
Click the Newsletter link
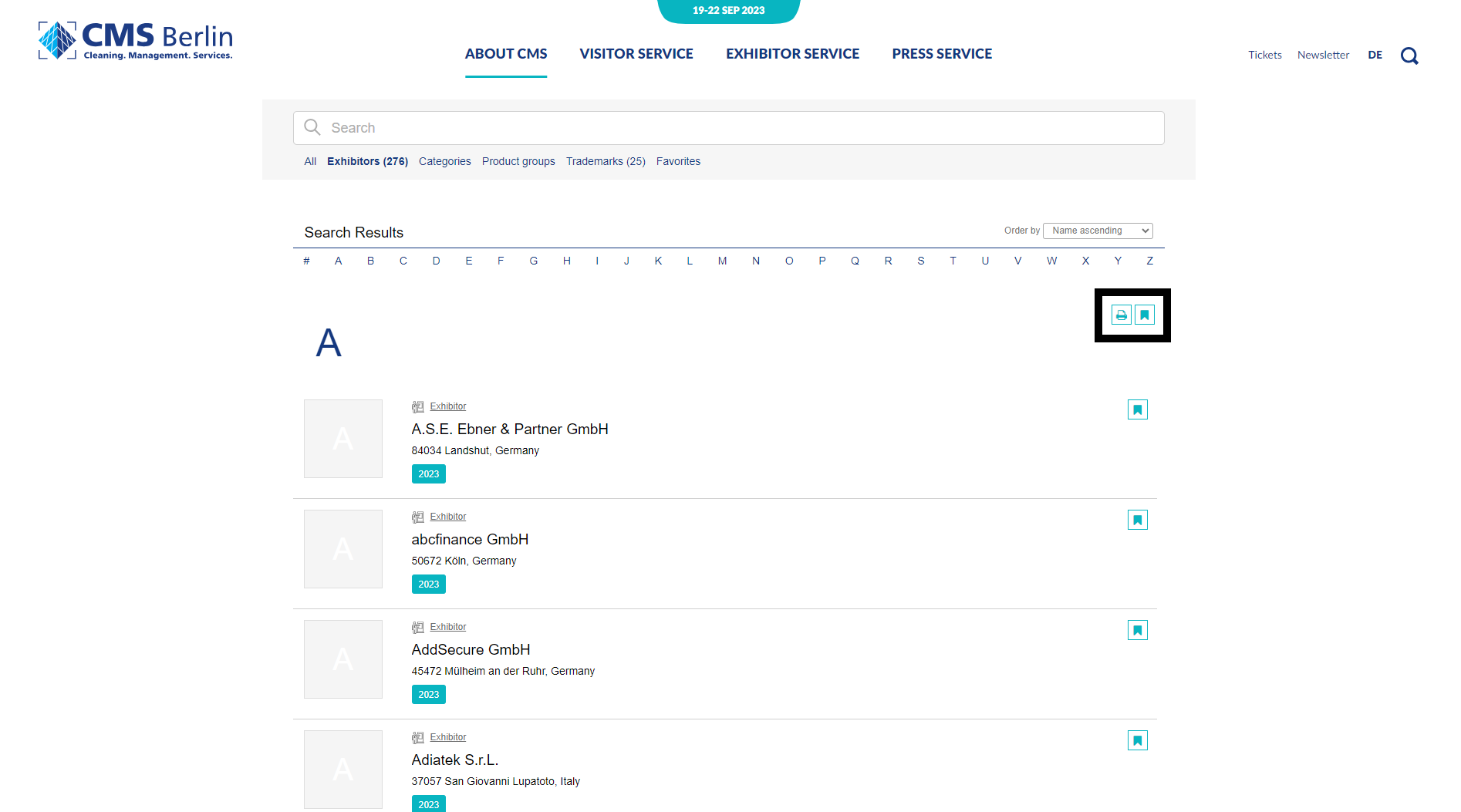(1324, 55)
